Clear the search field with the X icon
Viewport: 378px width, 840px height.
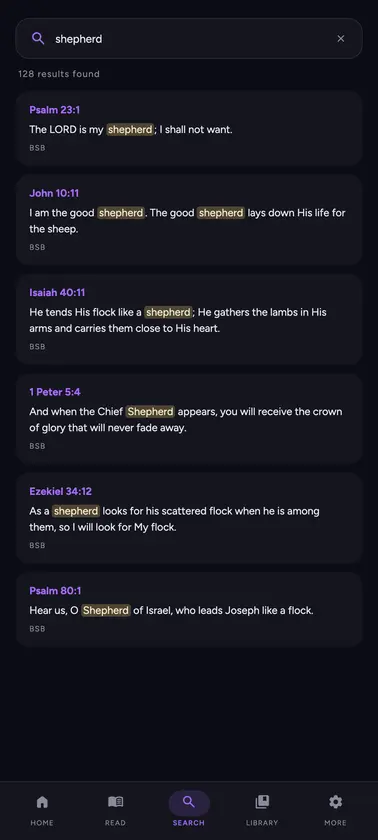[341, 39]
